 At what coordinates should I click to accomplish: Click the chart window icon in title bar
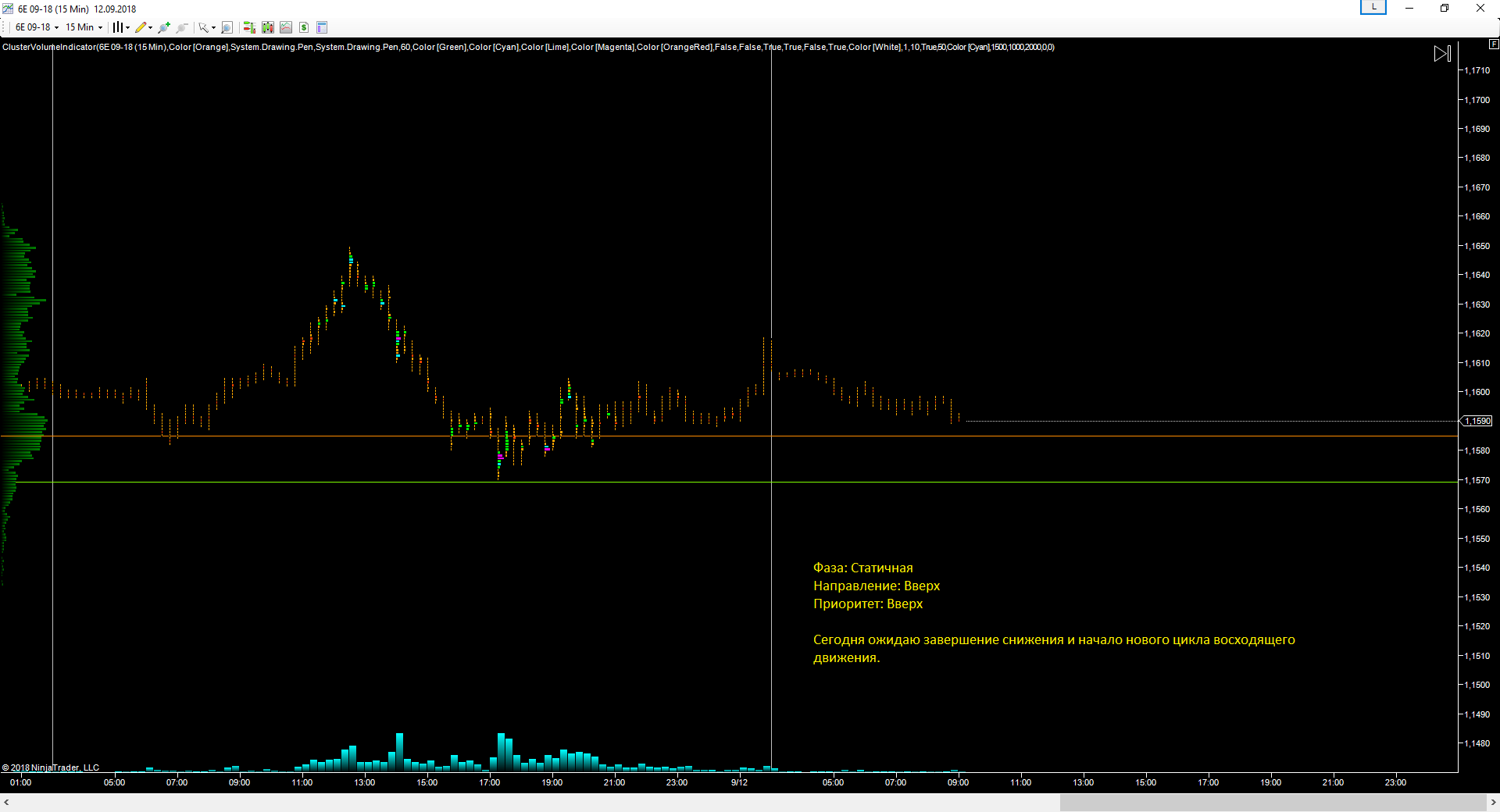coord(8,9)
